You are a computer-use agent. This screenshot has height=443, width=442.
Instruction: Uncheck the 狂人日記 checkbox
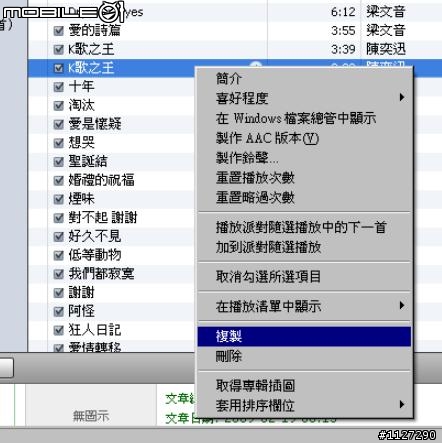pos(58,330)
